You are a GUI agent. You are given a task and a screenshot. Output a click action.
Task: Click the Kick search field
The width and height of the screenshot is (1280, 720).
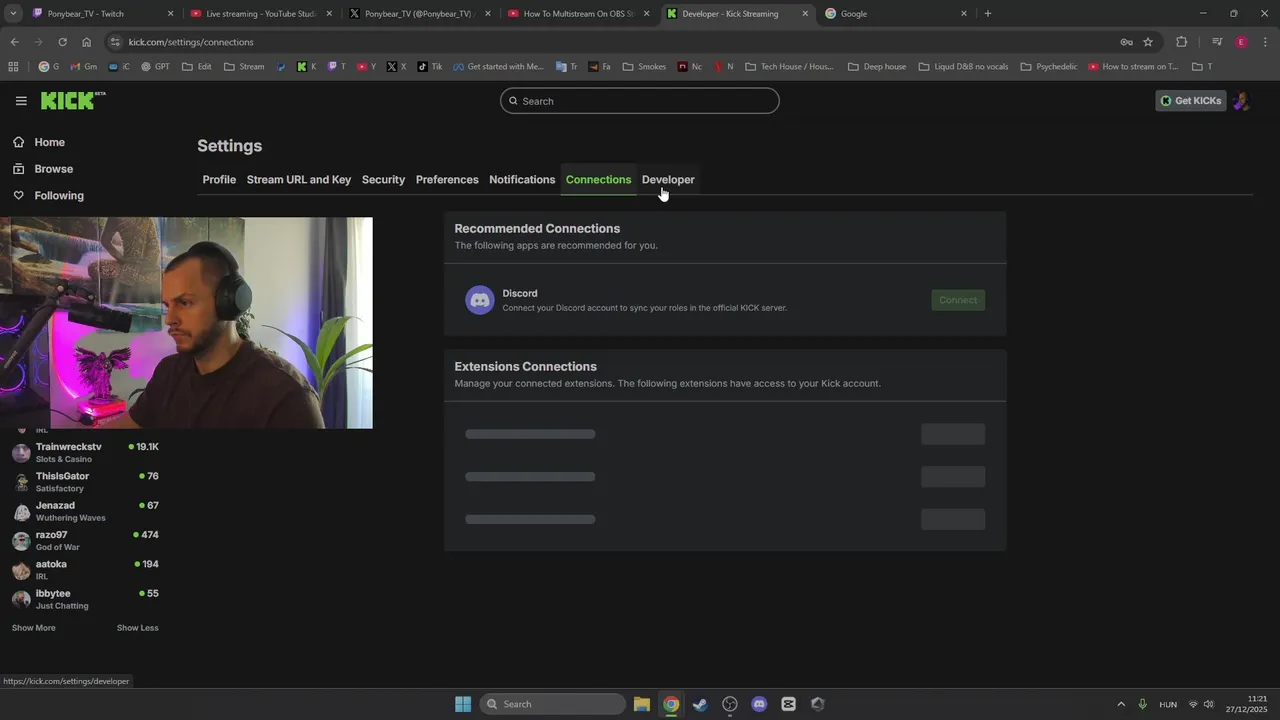click(640, 101)
